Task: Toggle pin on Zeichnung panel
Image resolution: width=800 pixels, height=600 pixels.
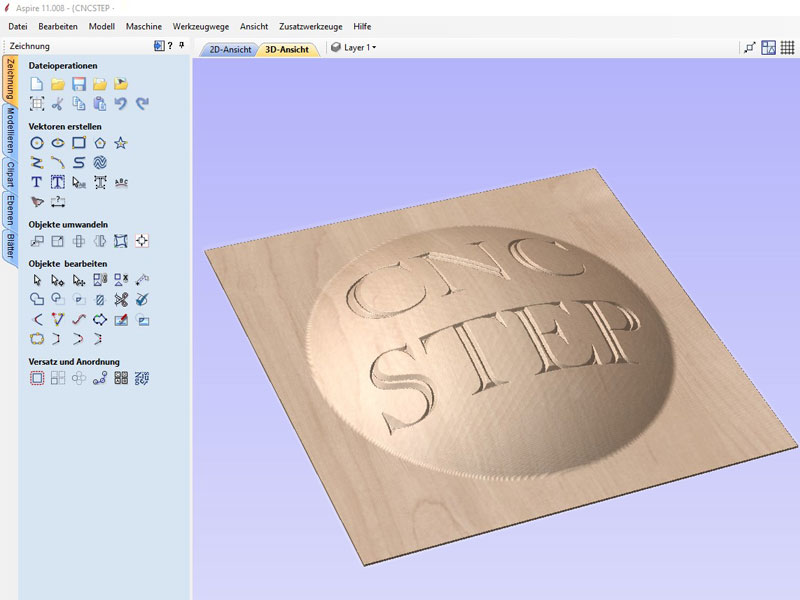Action: (x=182, y=45)
